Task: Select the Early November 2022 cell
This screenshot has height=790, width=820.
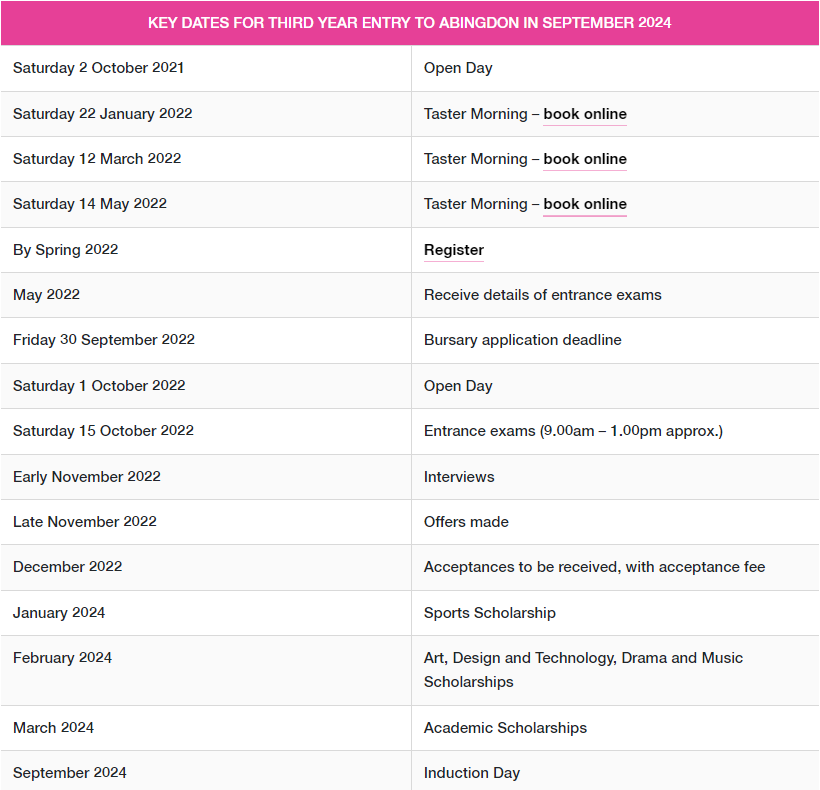Action: click(x=206, y=477)
